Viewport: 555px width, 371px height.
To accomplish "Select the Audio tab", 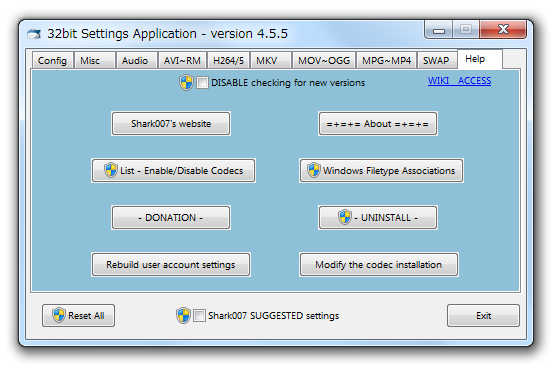I will point(137,60).
